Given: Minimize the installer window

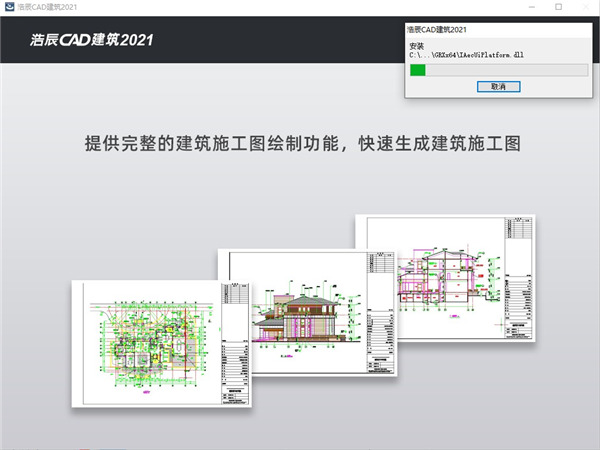Looking at the screenshot, I should click(x=532, y=7).
